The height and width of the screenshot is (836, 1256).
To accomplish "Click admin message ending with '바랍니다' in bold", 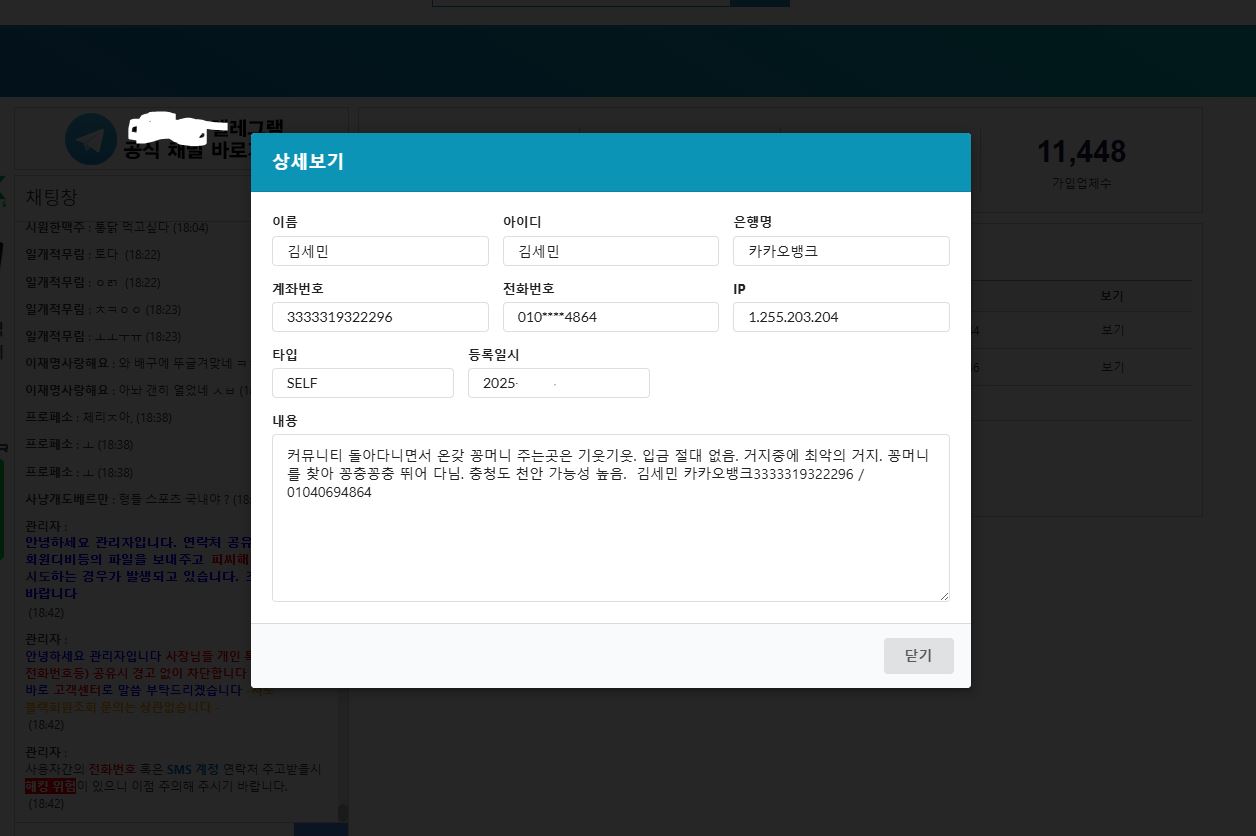I will tap(138, 569).
